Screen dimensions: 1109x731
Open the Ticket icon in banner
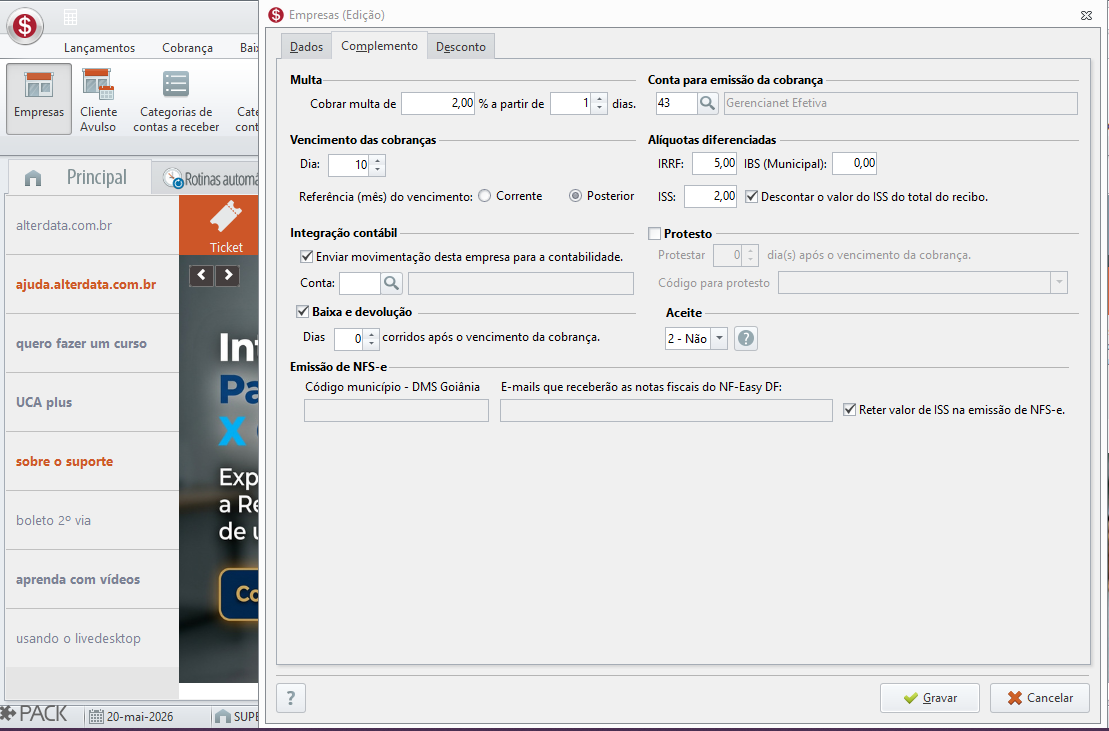226,226
